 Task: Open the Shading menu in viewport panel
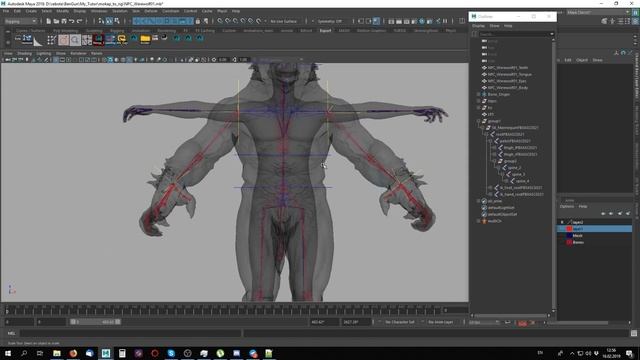click(24, 53)
